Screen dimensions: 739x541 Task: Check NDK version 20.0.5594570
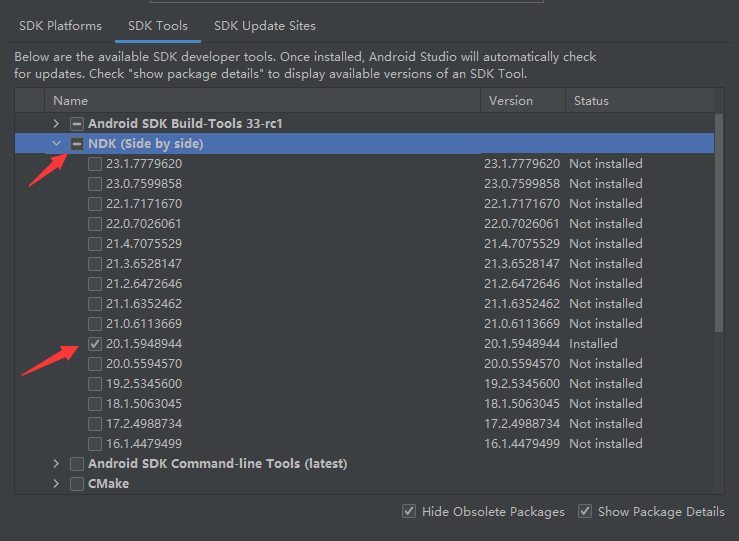tap(95, 364)
